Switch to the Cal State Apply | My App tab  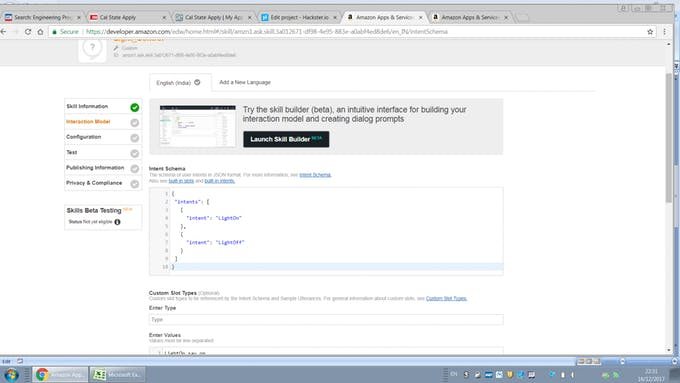213,17
